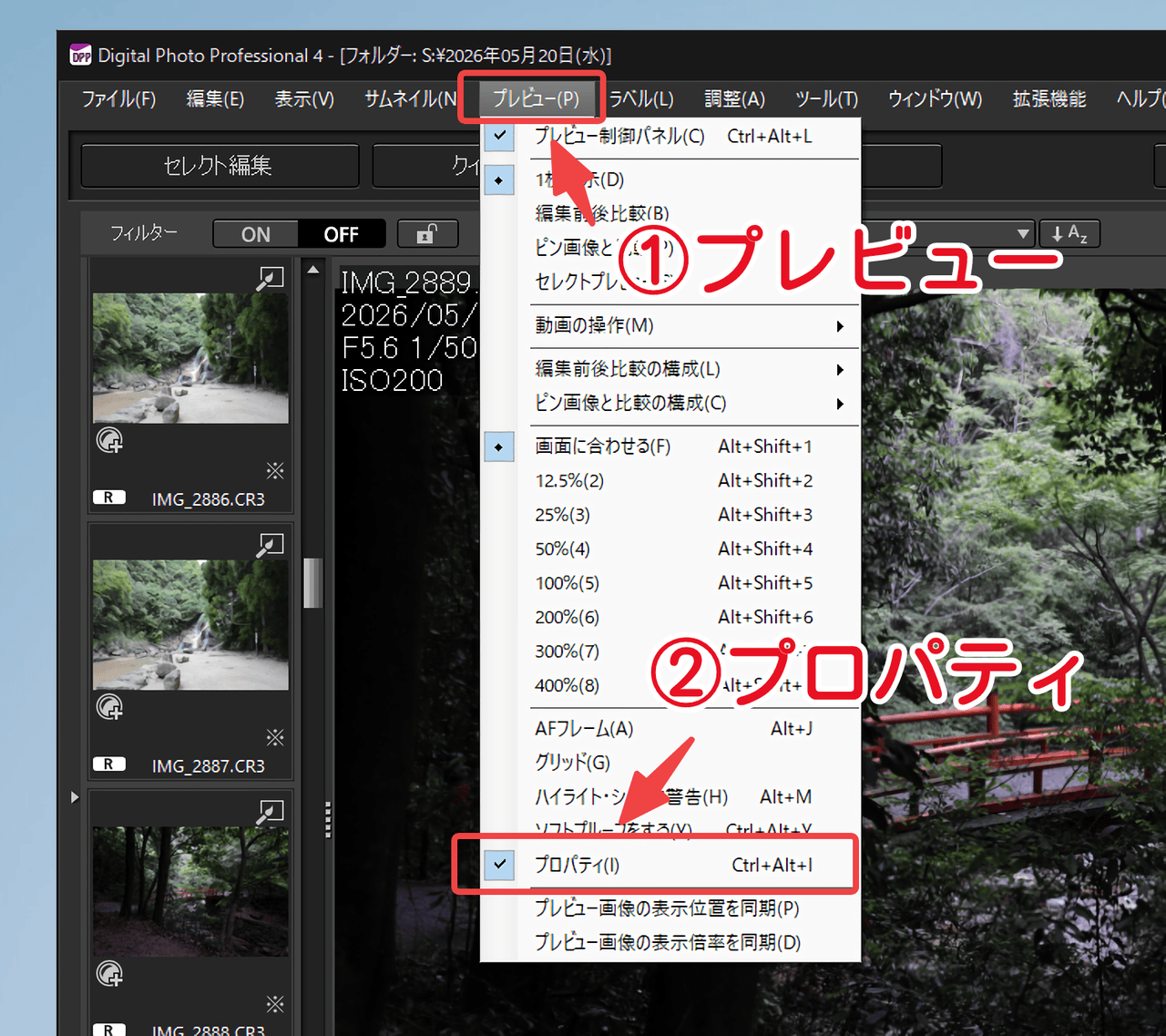Choose AFフレーム(A) menu item
Screen dimensions: 1166x1036
coord(670,729)
